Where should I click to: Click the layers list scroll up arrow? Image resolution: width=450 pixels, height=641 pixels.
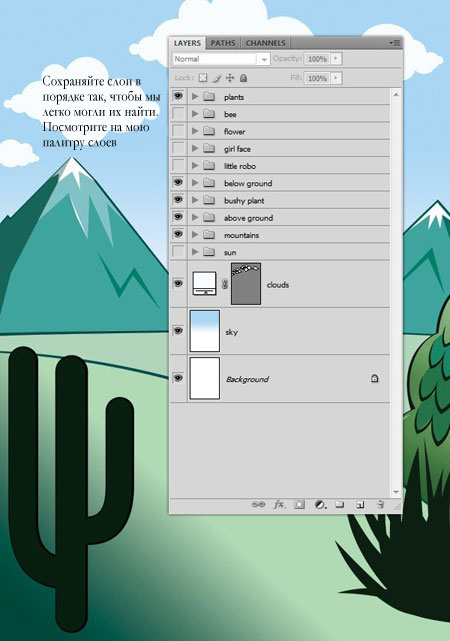(396, 94)
